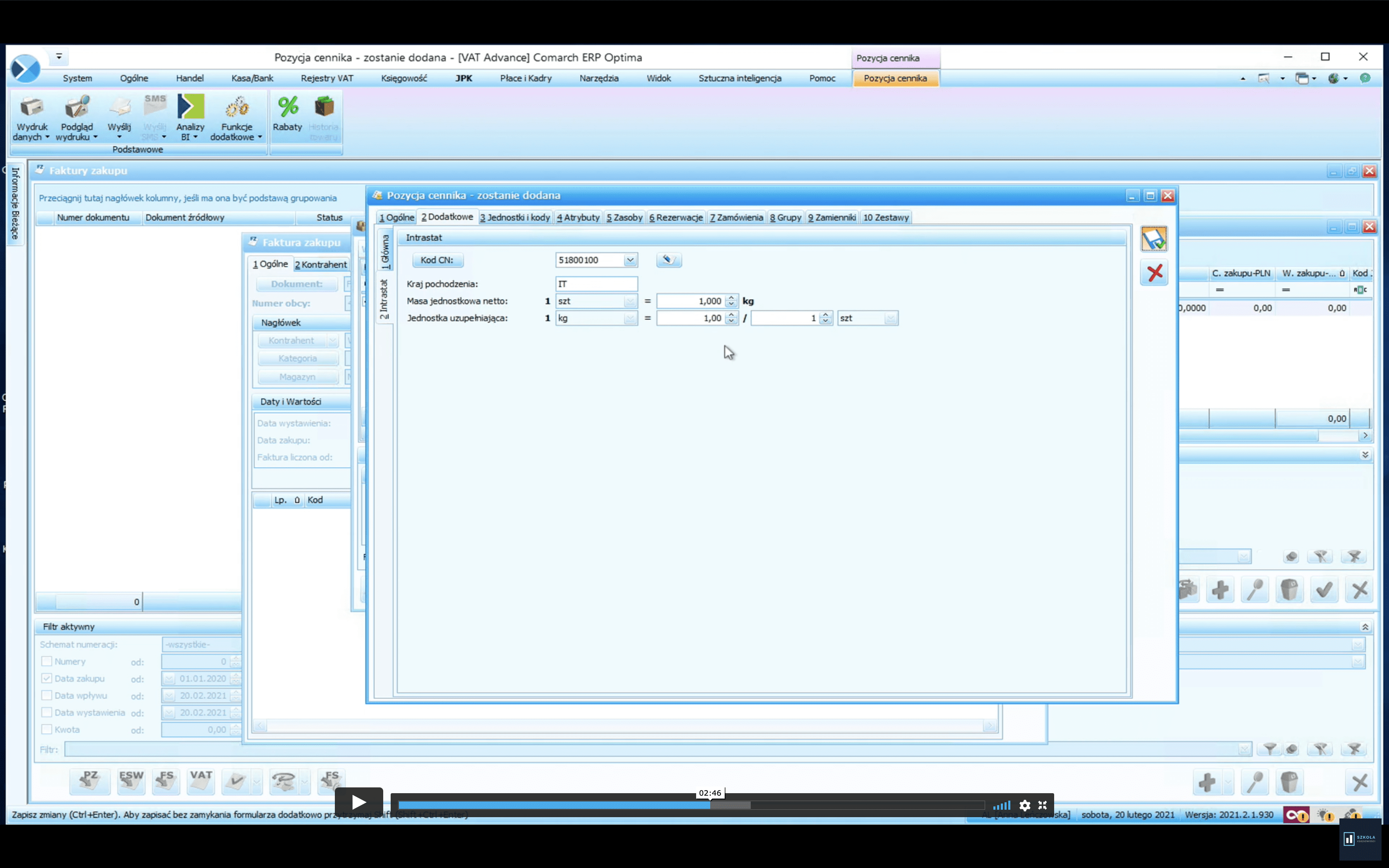
Task: Open the szt dropdown at the end of the Jednostka uzupełniająca row
Action: [x=891, y=318]
